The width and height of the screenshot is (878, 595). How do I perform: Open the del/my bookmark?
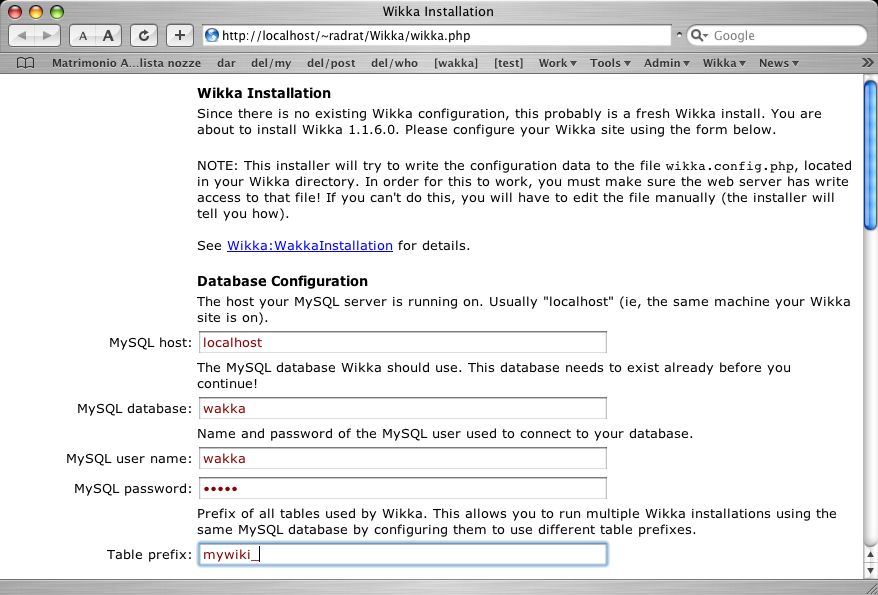click(271, 63)
